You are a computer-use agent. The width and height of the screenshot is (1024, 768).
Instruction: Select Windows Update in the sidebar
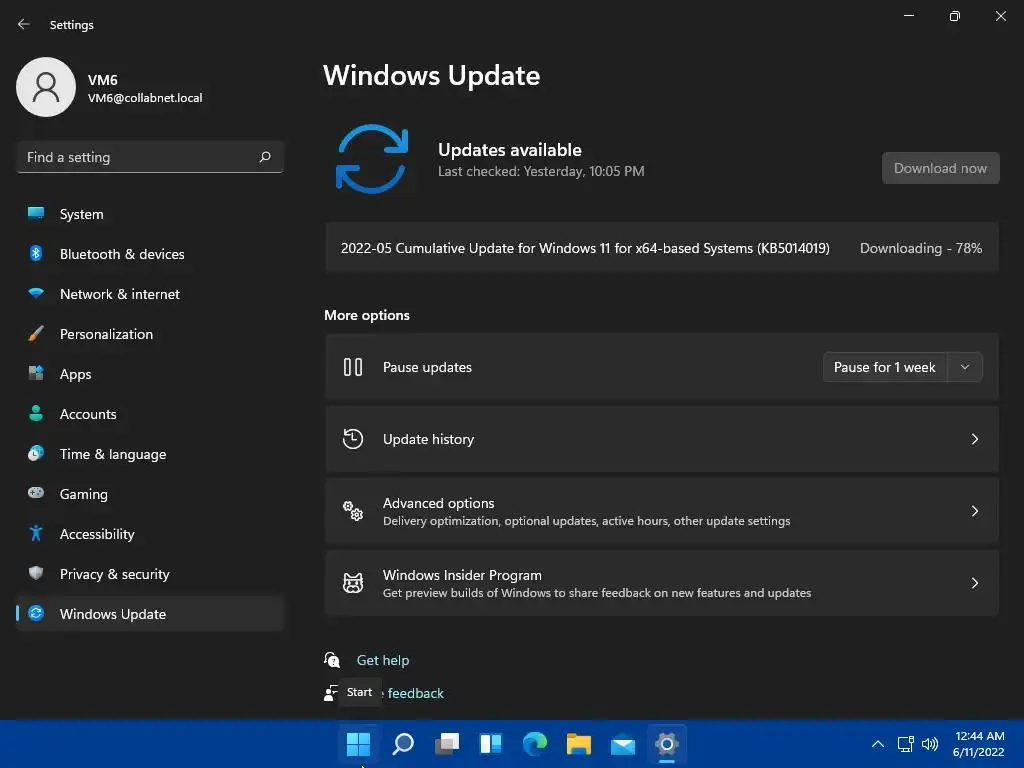coord(150,614)
